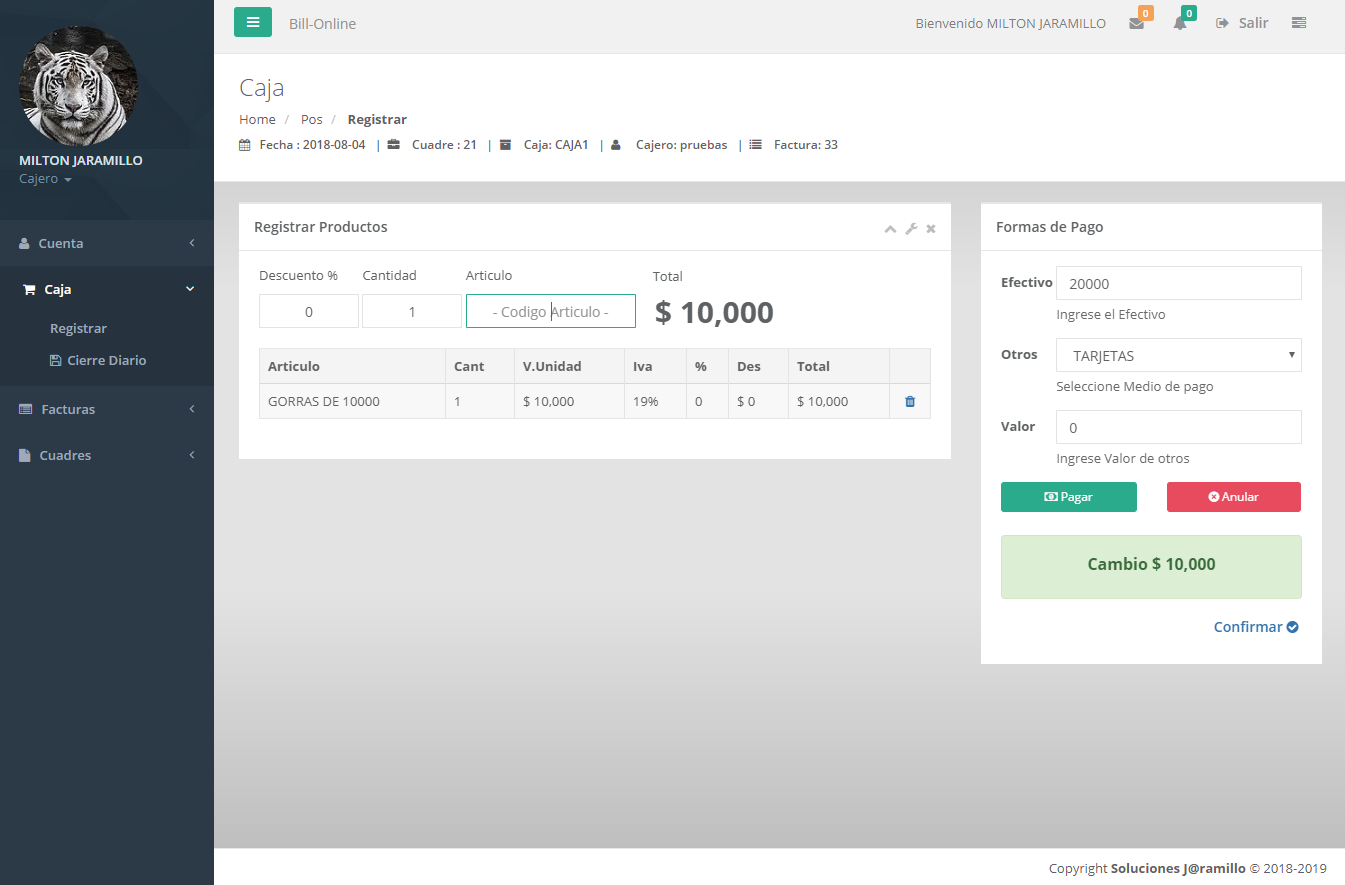Expand the Cajero role dropdown
This screenshot has height=885, width=1345.
[x=45, y=179]
